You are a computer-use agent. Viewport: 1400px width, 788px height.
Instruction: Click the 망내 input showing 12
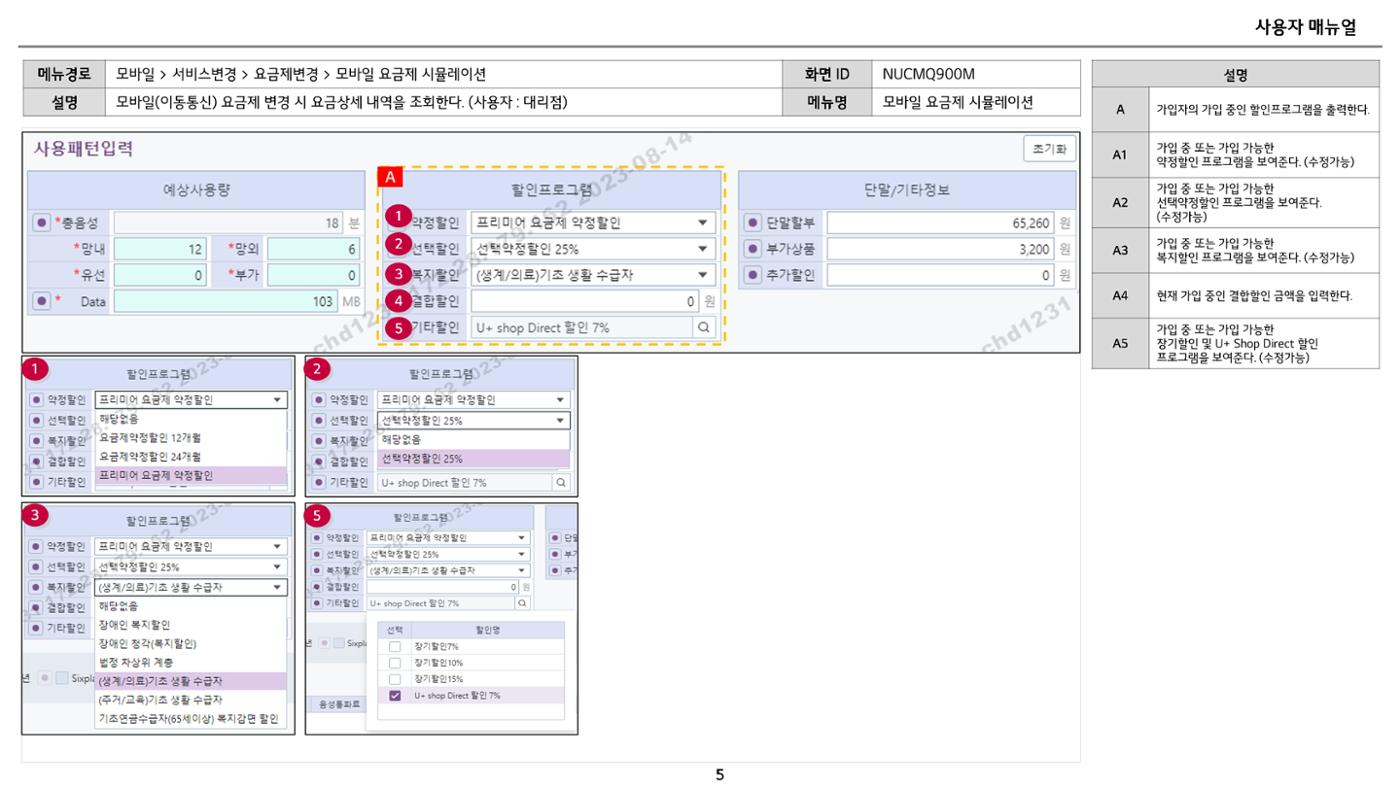pos(159,249)
